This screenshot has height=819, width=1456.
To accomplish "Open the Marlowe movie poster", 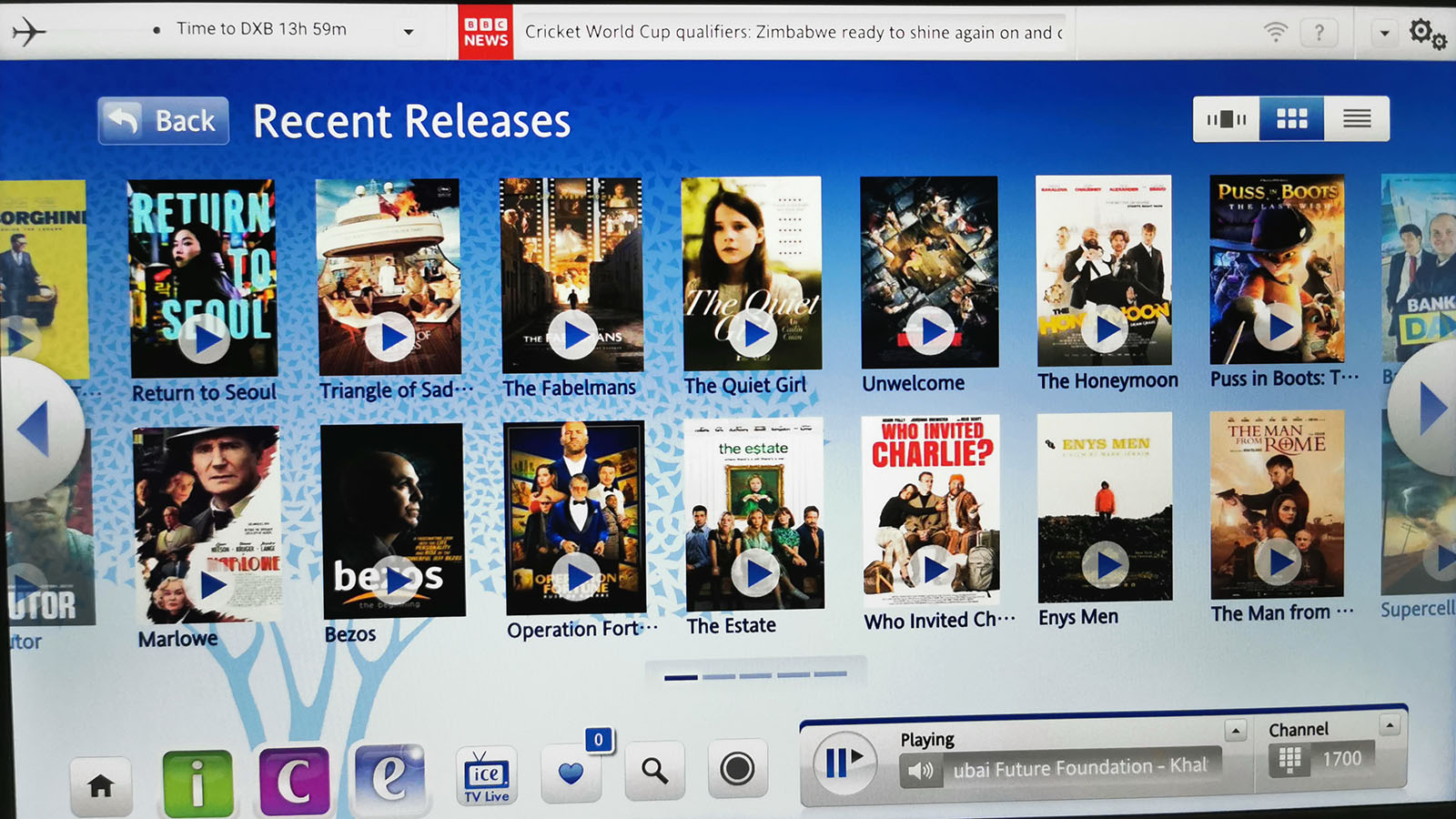I will [207, 524].
